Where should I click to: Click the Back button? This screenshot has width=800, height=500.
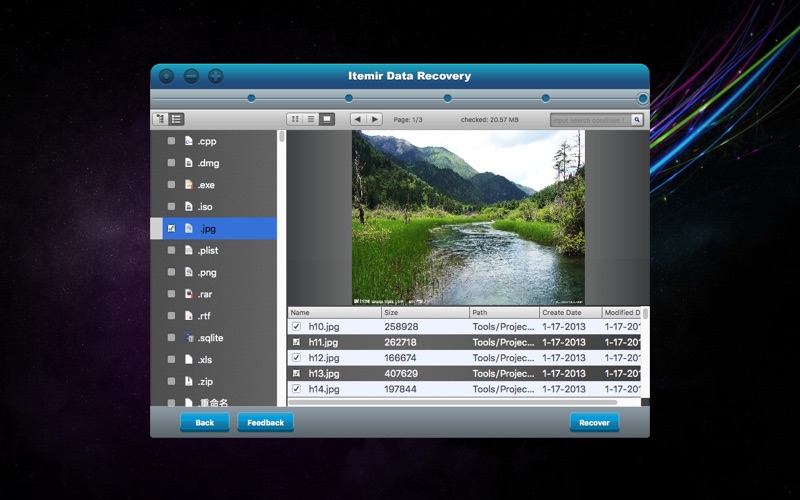tap(205, 422)
